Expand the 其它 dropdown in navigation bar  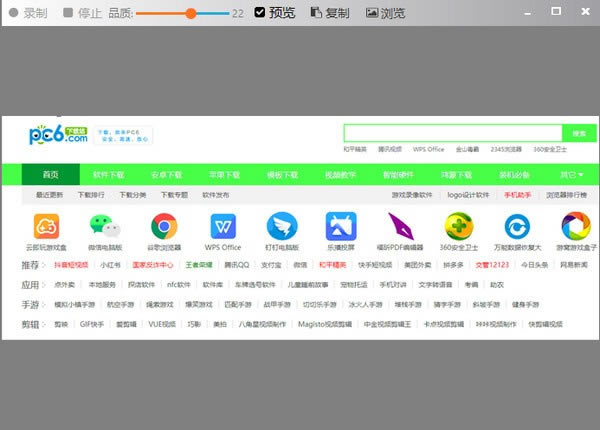pos(573,175)
